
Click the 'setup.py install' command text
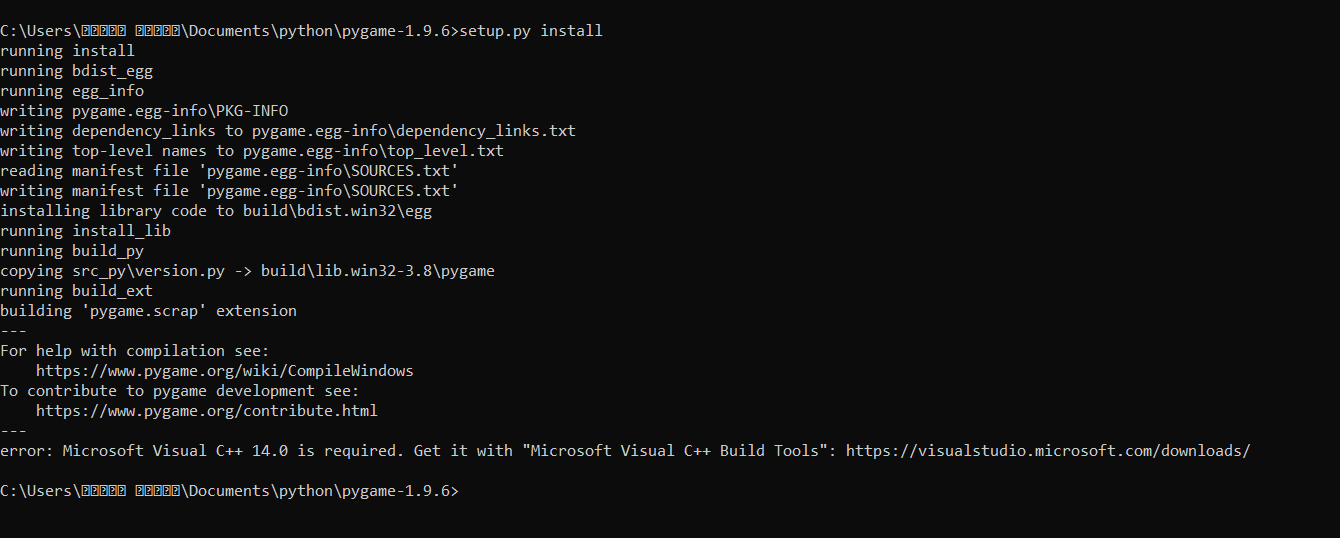pyautogui.click(x=531, y=31)
